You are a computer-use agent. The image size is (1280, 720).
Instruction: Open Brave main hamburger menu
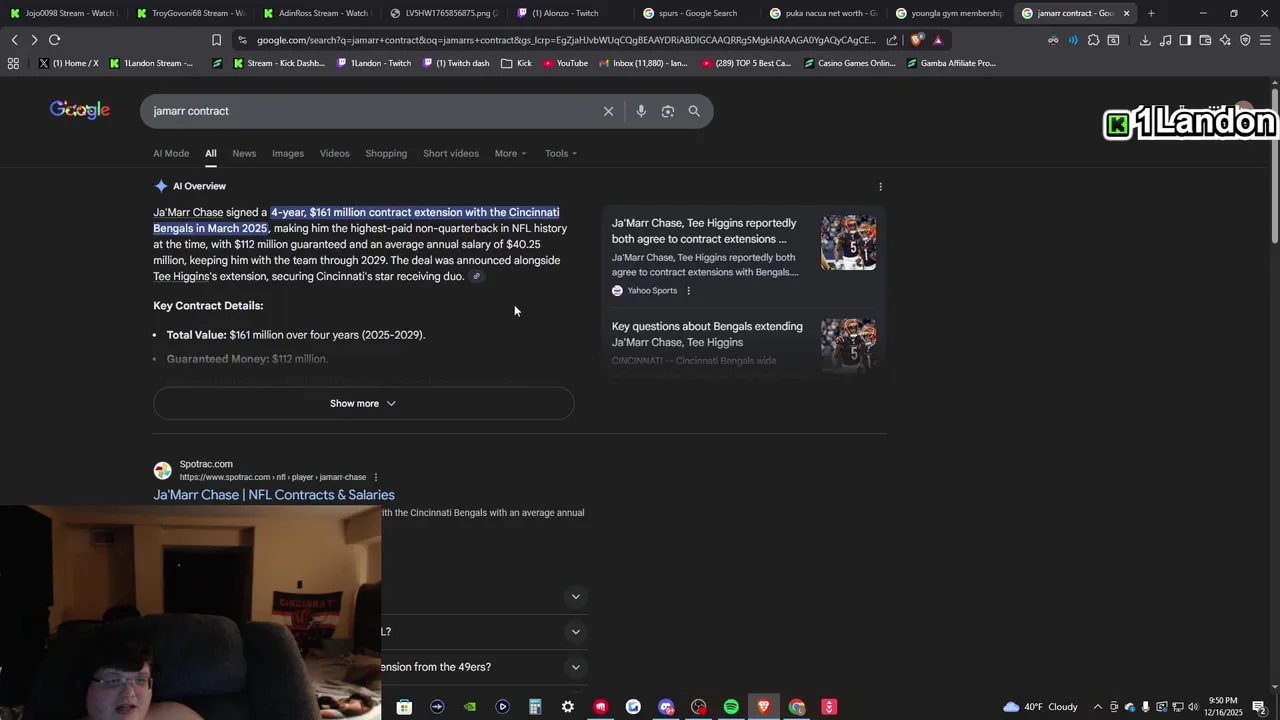click(1265, 40)
